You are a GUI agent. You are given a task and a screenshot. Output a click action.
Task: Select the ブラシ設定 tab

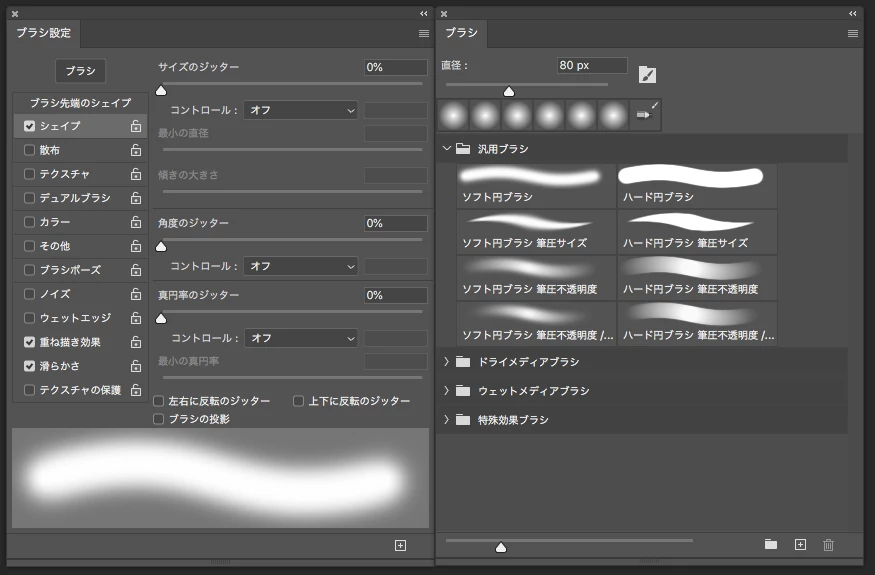[44, 33]
